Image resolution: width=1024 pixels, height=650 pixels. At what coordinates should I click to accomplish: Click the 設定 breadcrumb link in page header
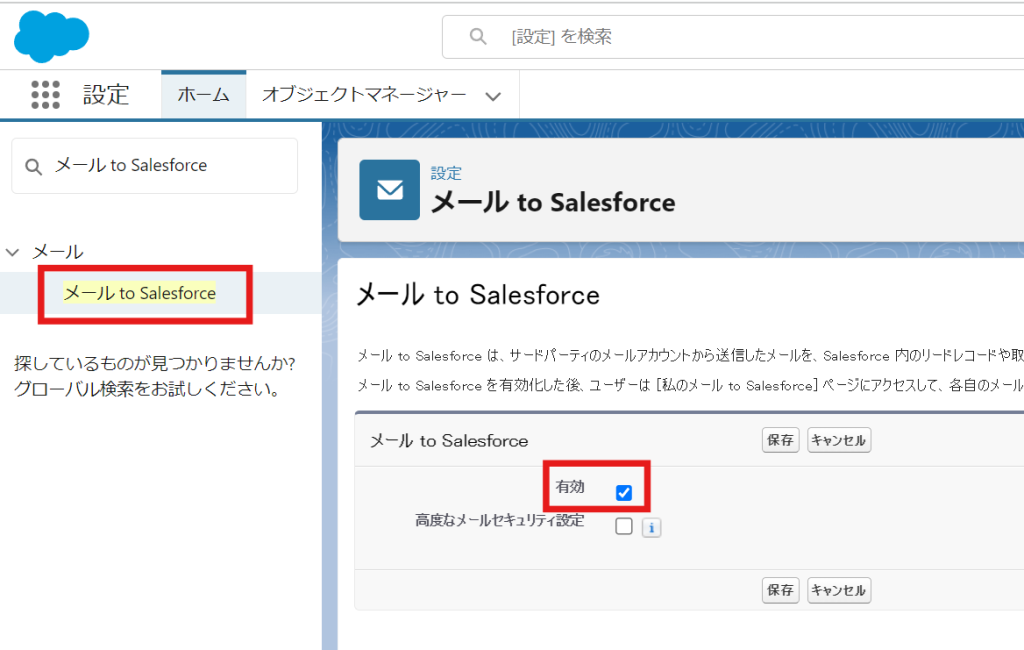coord(446,173)
